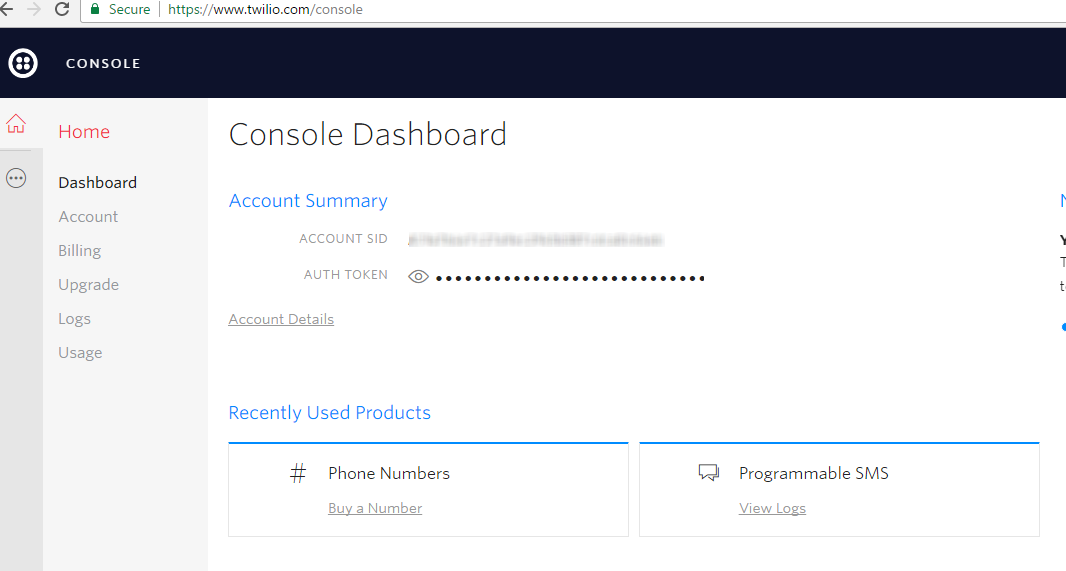1066x571 pixels.
Task: Reveal auth token with eye icon
Action: pos(418,277)
